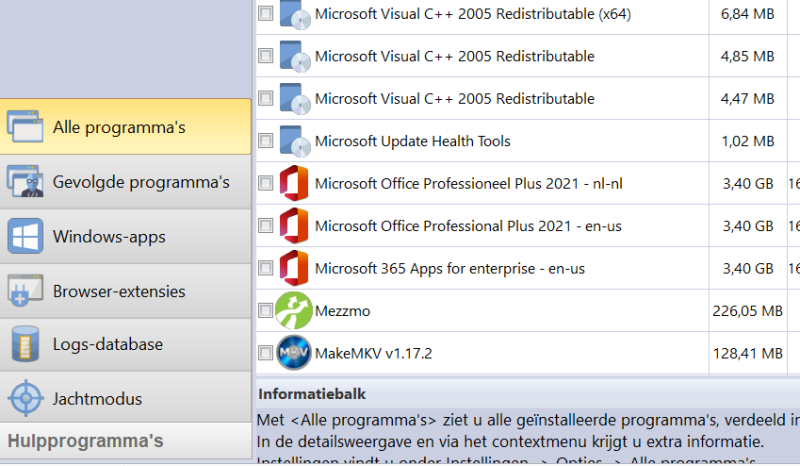
Task: Open the Windows-apps tab
Action: pos(109,237)
